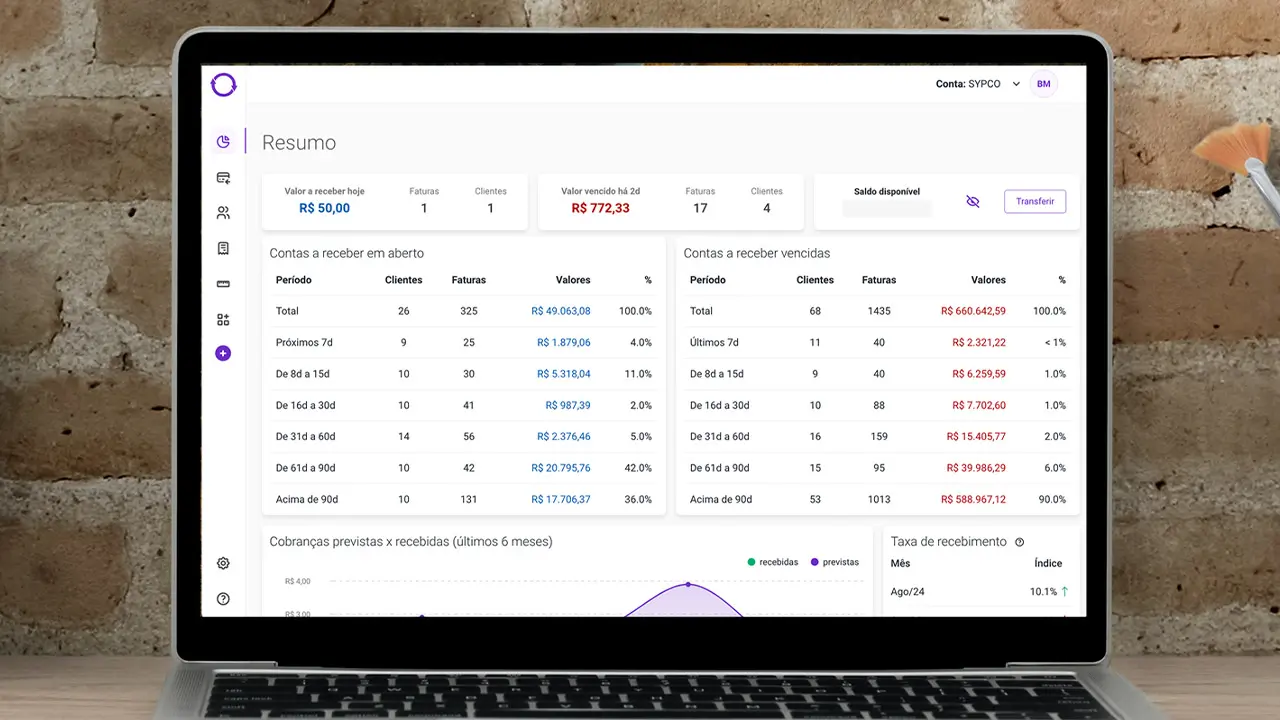Open the clients people icon in sidebar
1280x720 pixels.
(x=223, y=213)
